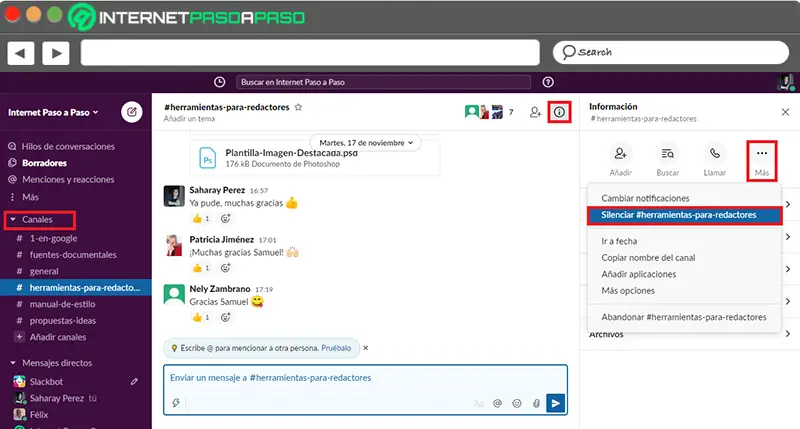Open the Martes, 17 de noviembre date dropdown
Viewport: 800px width, 429px height.
coord(365,143)
